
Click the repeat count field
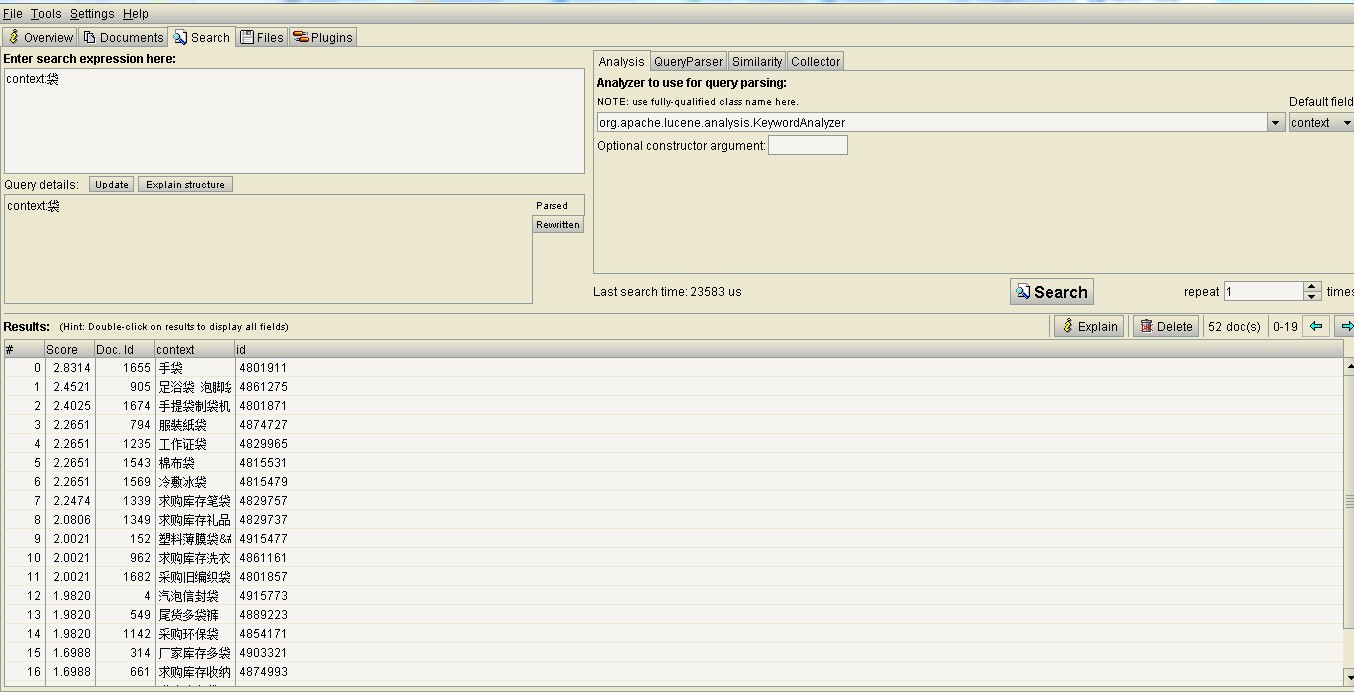pos(1264,291)
